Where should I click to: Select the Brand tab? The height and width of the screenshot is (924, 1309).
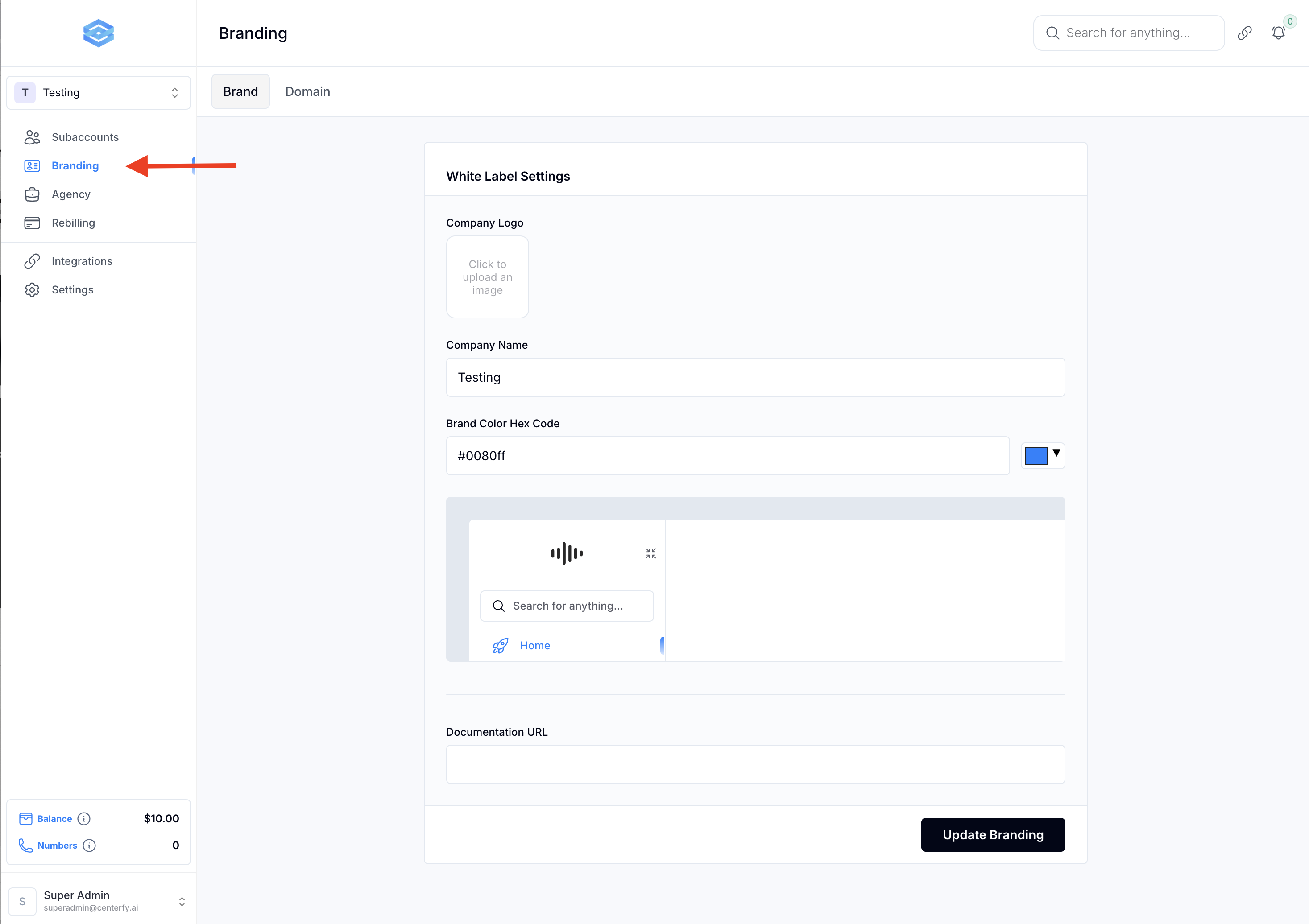pos(240,92)
